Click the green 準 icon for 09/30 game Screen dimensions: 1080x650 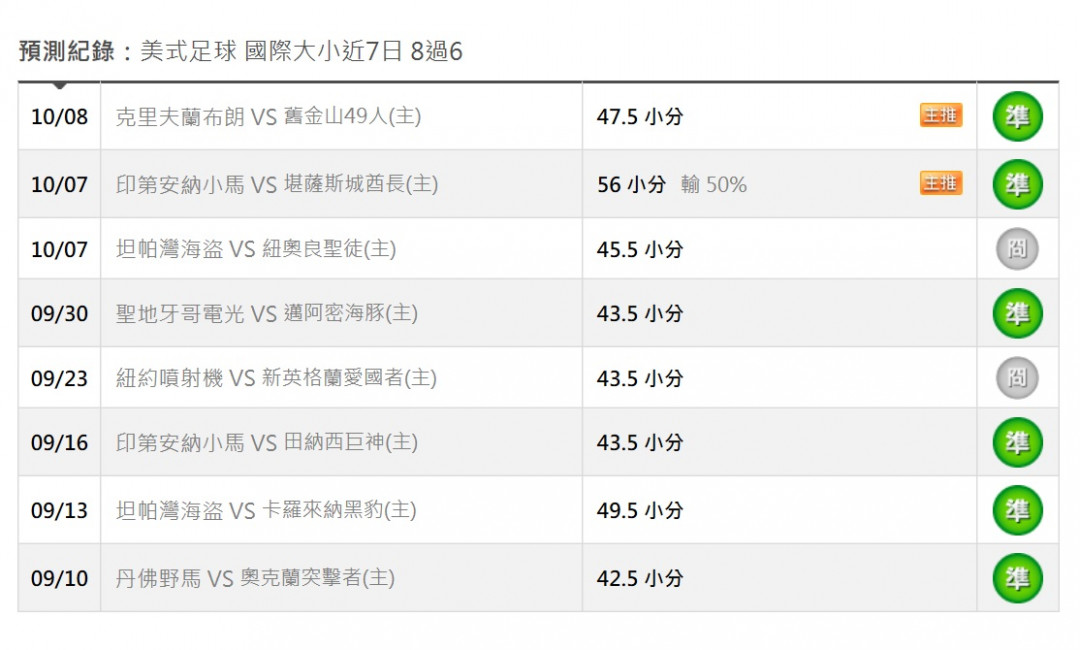coord(1017,313)
